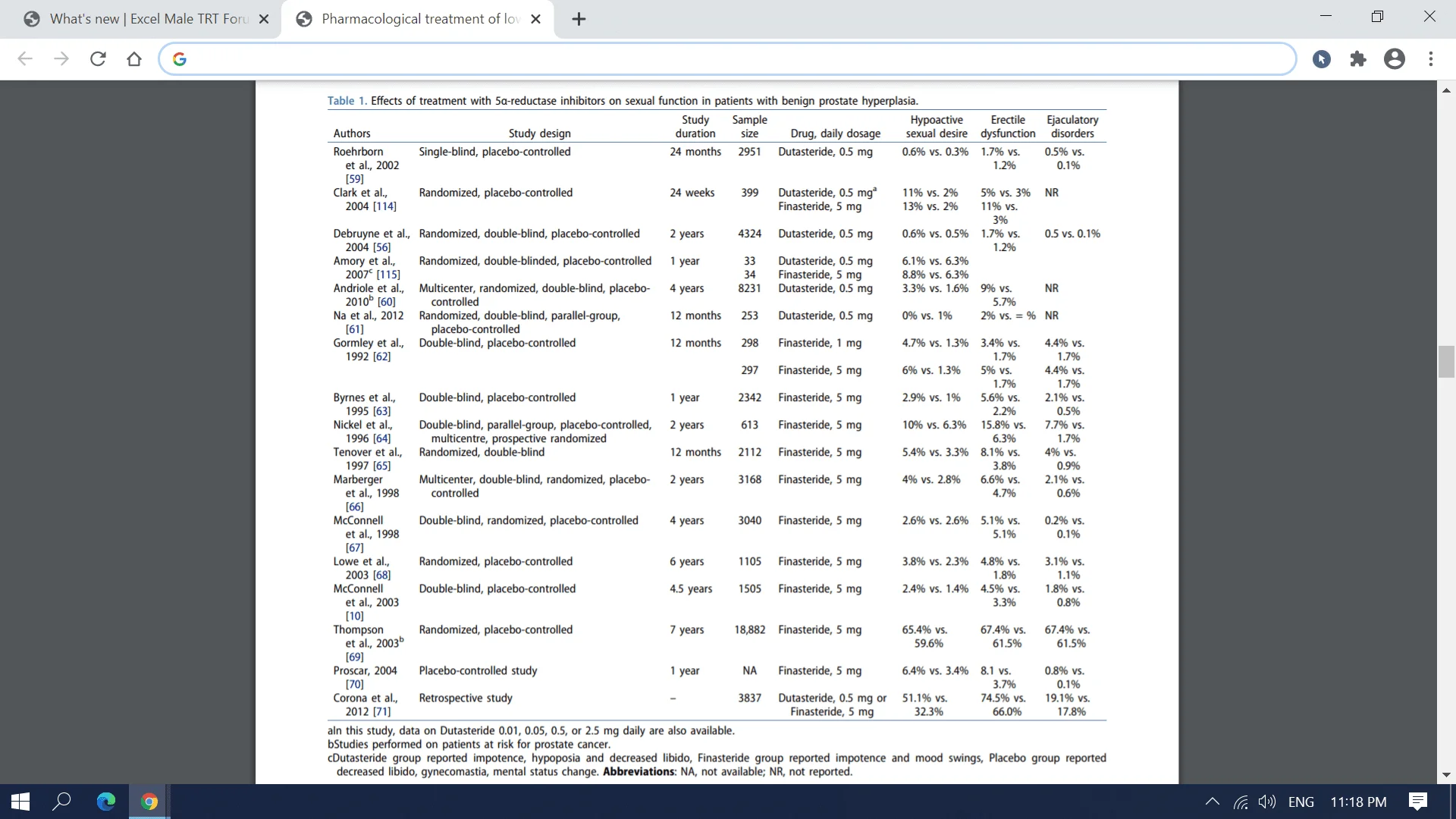The image size is (1456, 819).
Task: Open reference [115] for Amory et al.
Action: click(388, 275)
